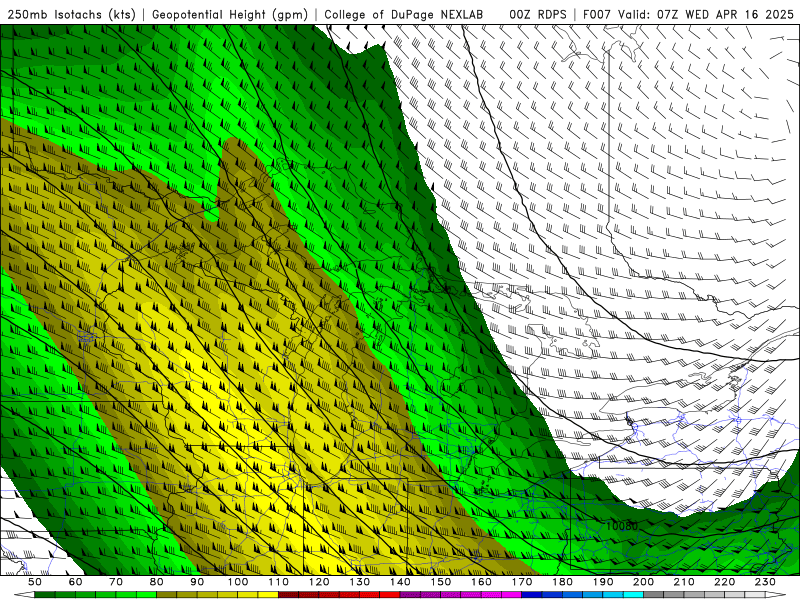The image size is (800, 600).
Task: Click the cyan colorbar segment just before 200
Action: (634, 595)
